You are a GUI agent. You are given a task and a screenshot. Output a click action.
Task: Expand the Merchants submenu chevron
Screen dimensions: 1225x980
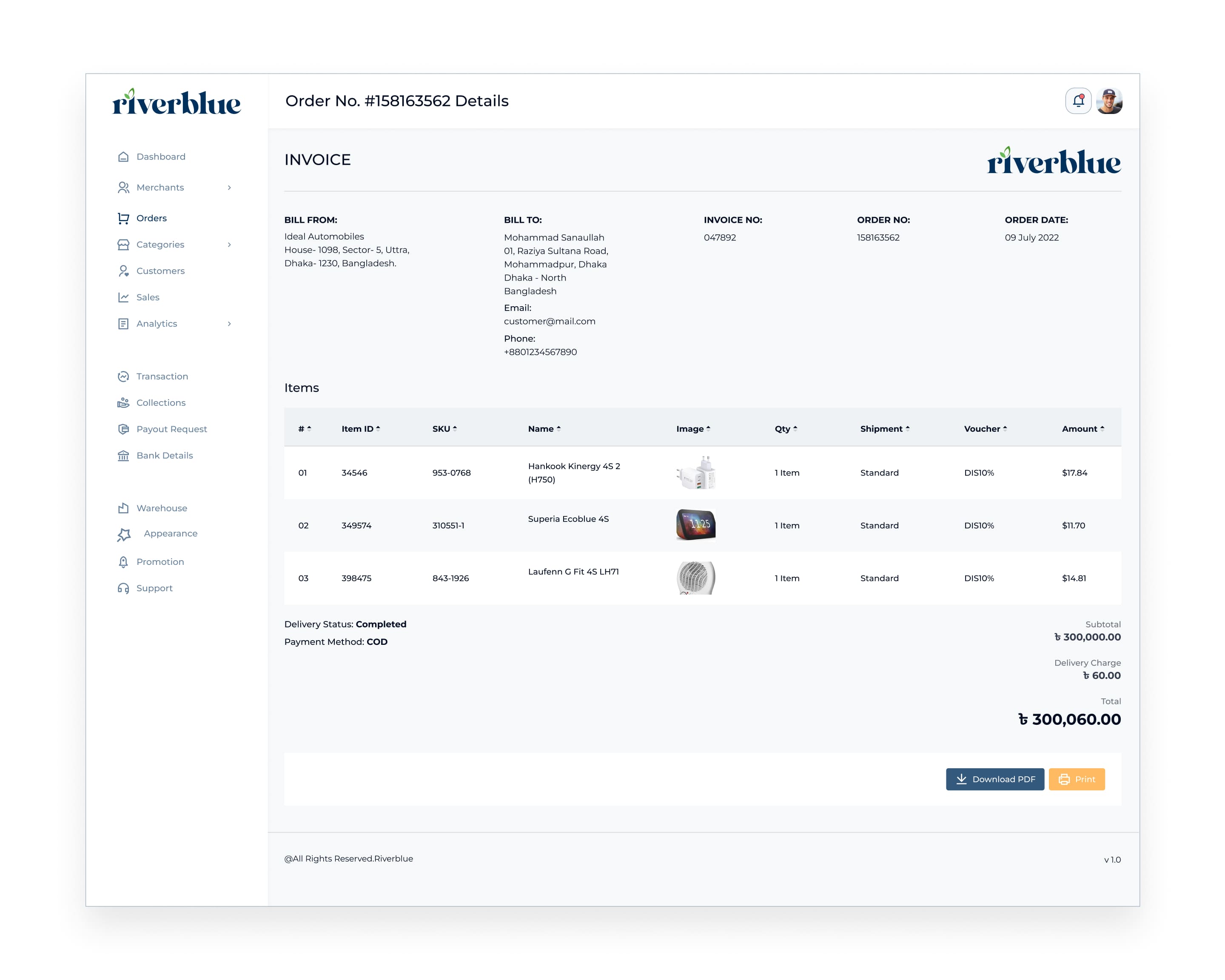tap(230, 188)
